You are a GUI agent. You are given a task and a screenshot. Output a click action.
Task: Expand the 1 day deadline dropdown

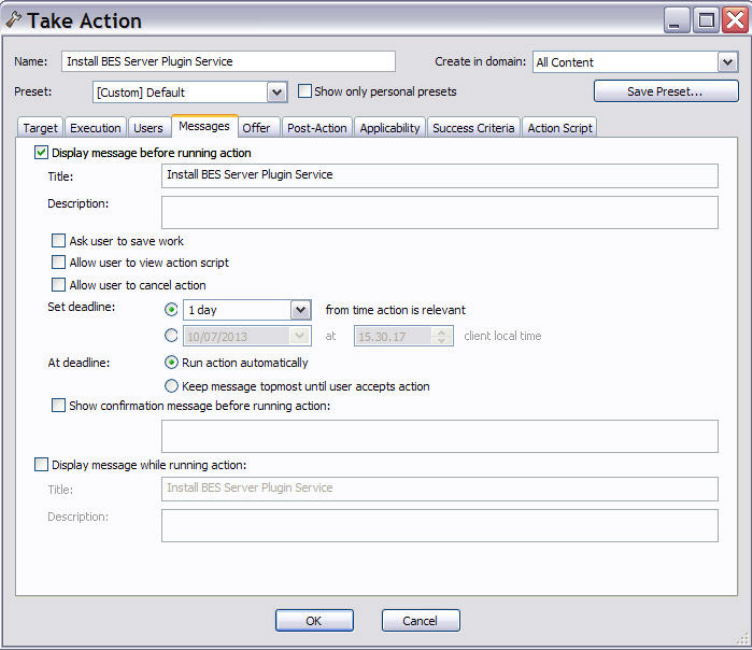pos(300,310)
